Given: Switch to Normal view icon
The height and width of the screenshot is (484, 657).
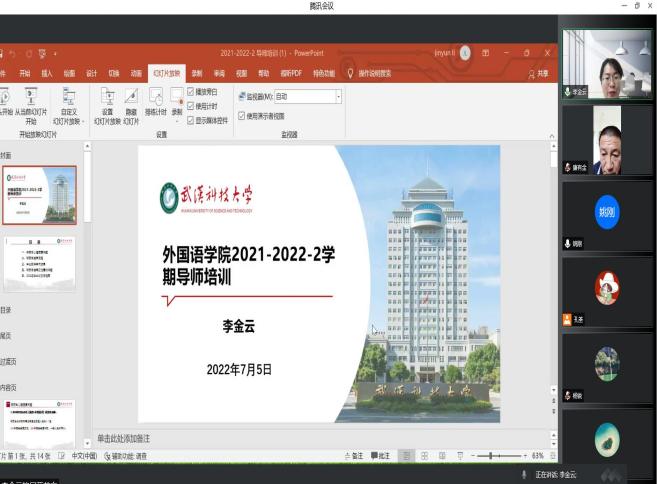Looking at the screenshot, I should click(x=406, y=456).
